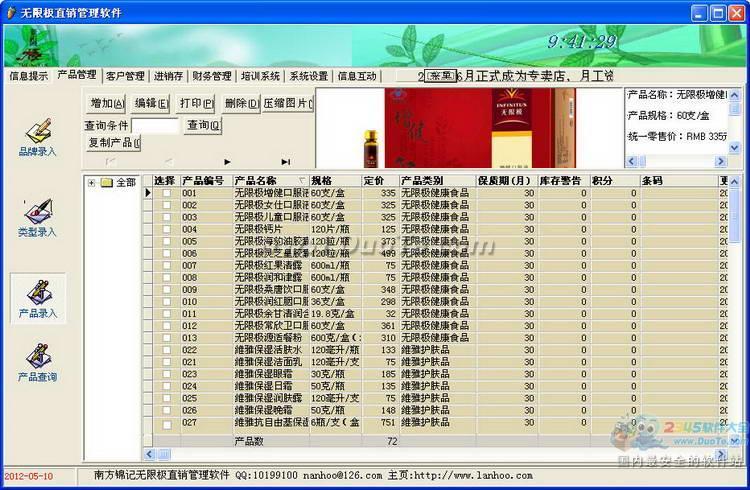
Task: Open the 品牌录入 brand entry icon
Action: 37,137
